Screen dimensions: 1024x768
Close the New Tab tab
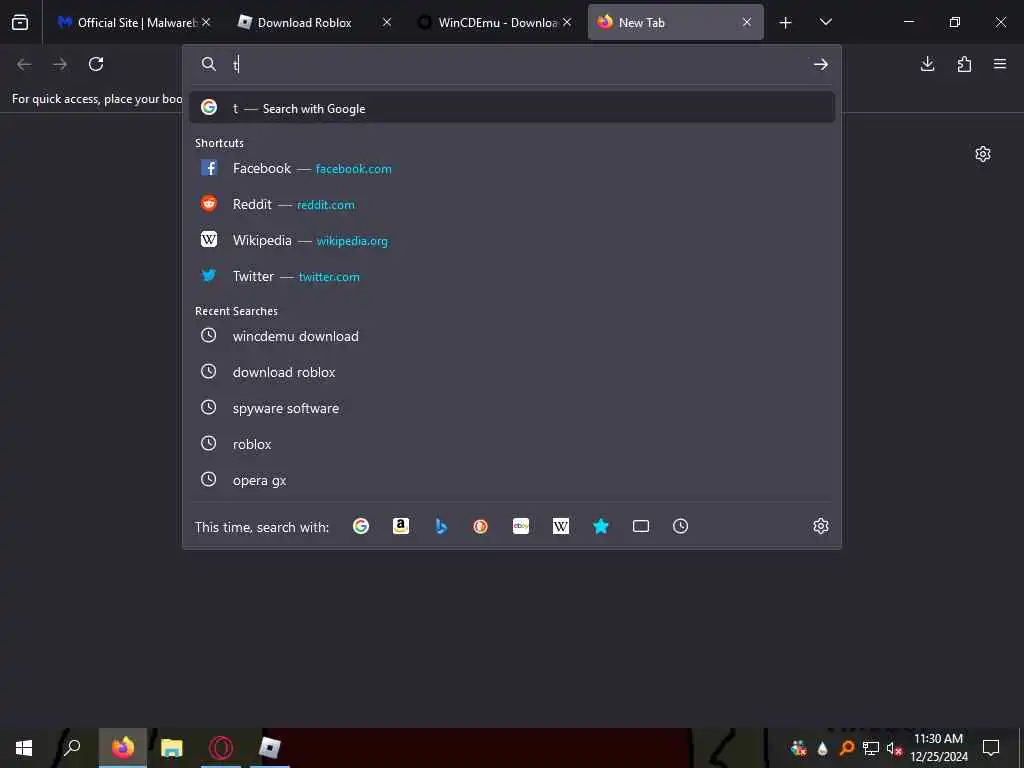click(746, 22)
